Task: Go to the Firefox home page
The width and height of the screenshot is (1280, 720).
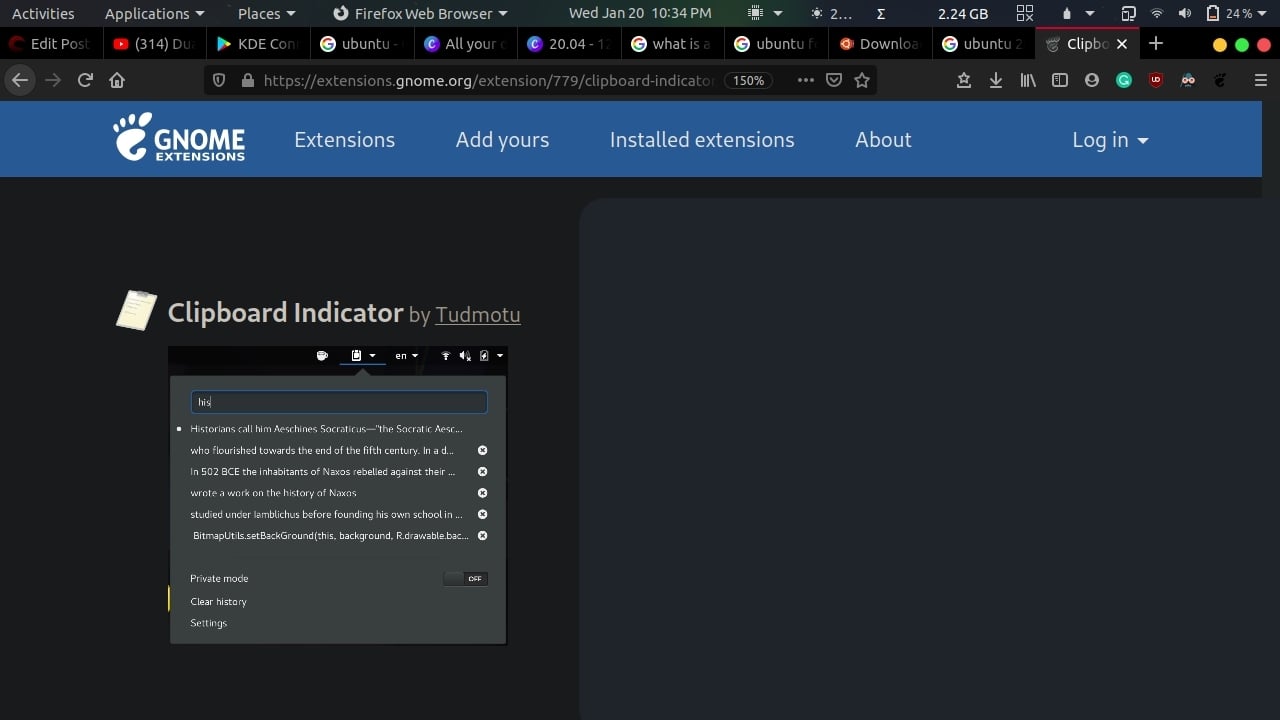Action: pos(117,80)
